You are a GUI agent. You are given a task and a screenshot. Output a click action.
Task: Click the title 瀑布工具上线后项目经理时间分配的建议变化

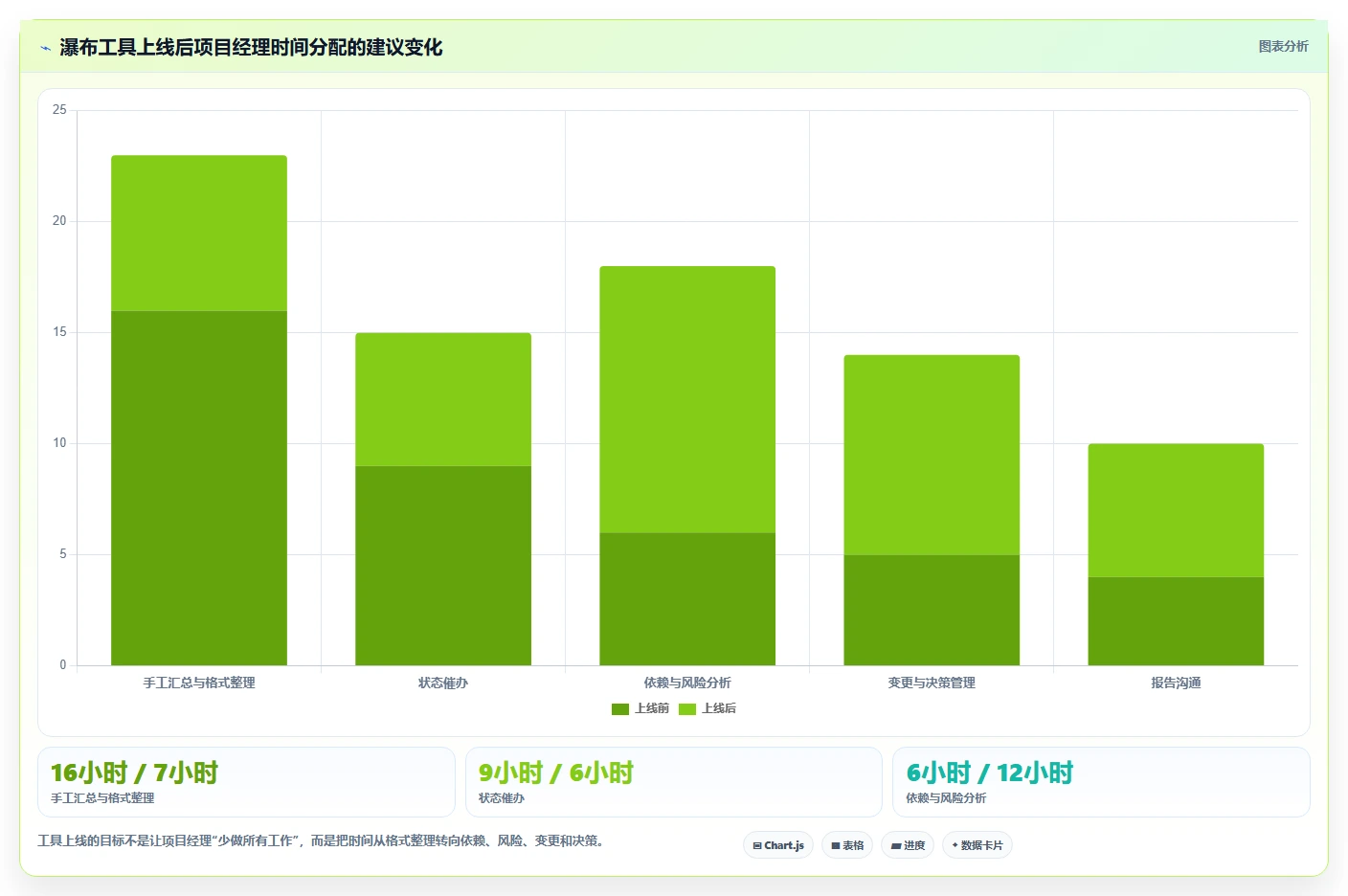tap(251, 47)
